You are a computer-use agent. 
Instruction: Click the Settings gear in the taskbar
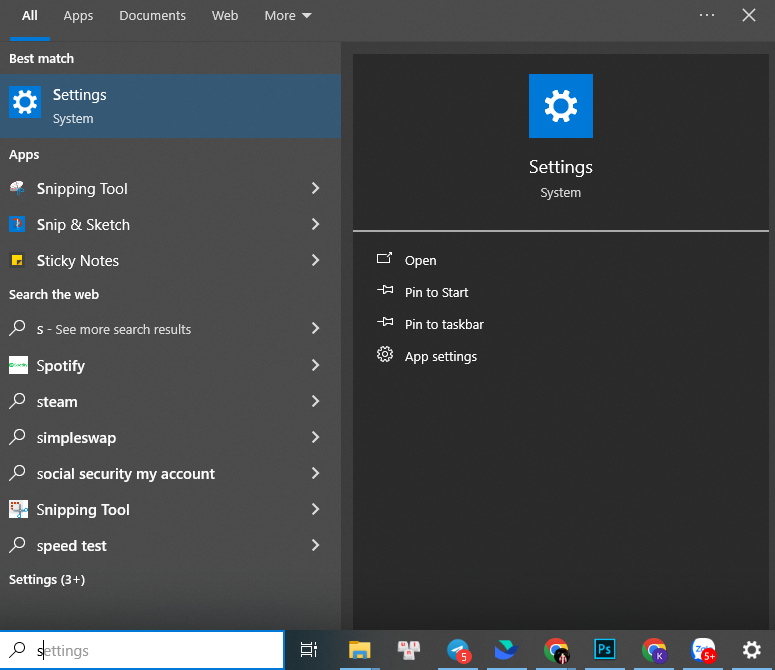point(752,650)
